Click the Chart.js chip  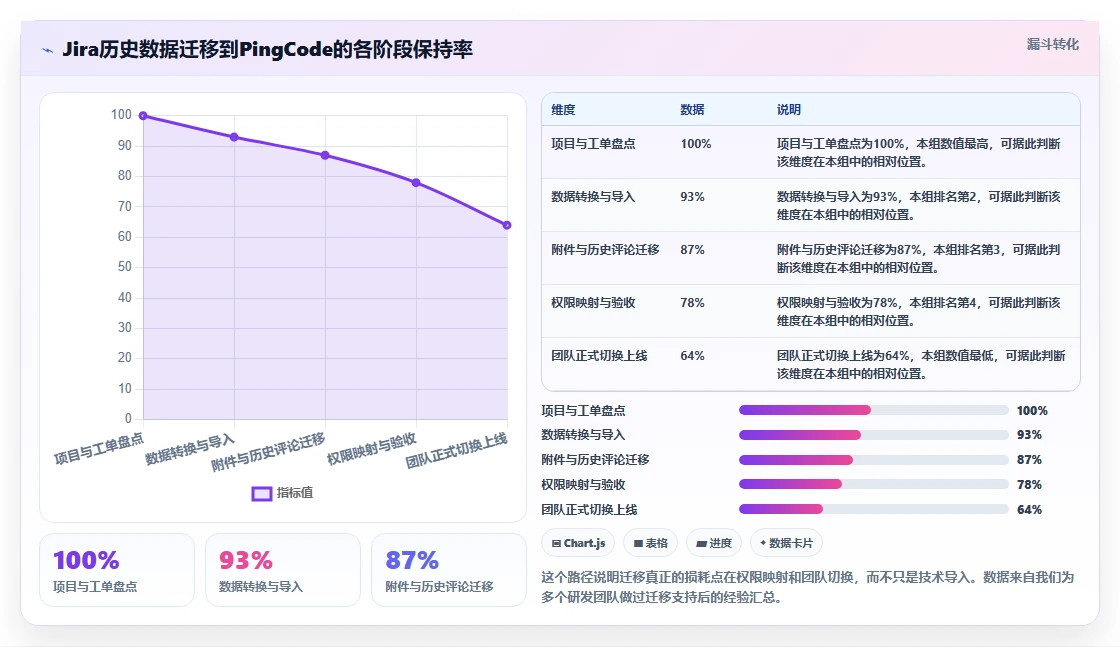click(579, 543)
